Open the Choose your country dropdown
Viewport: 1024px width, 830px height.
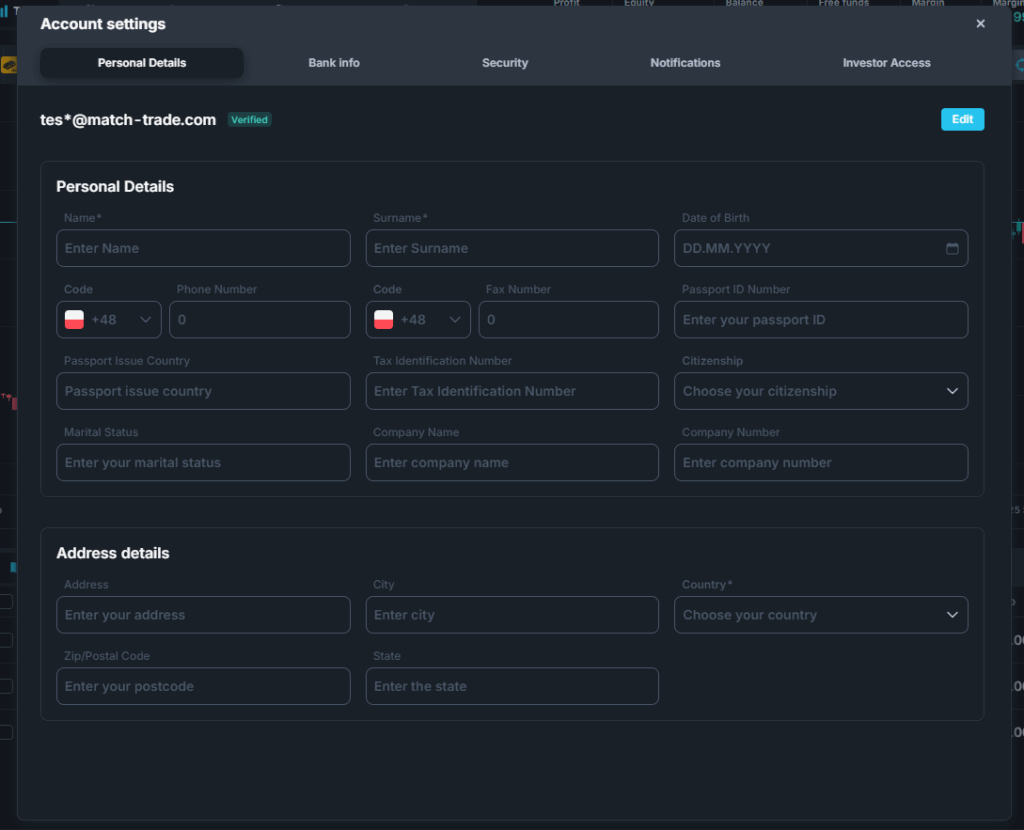pyautogui.click(x=820, y=615)
